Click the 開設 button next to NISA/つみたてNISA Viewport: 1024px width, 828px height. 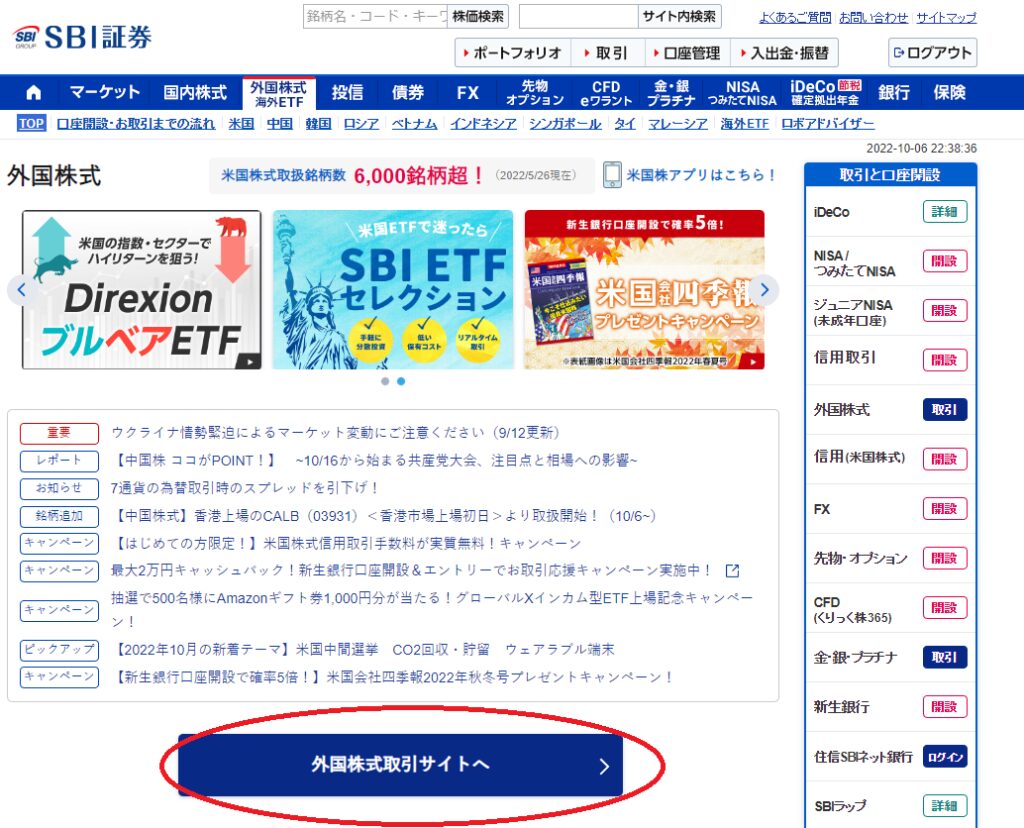point(944,261)
